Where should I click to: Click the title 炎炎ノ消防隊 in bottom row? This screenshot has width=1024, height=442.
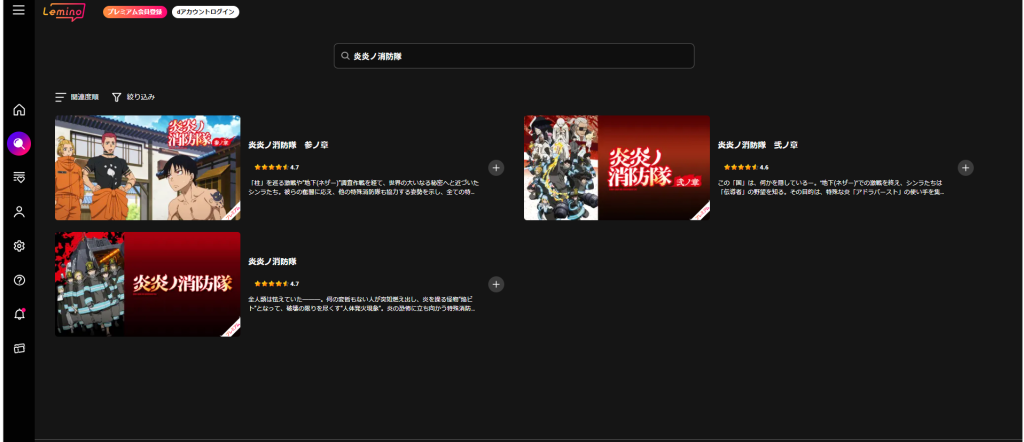click(272, 261)
